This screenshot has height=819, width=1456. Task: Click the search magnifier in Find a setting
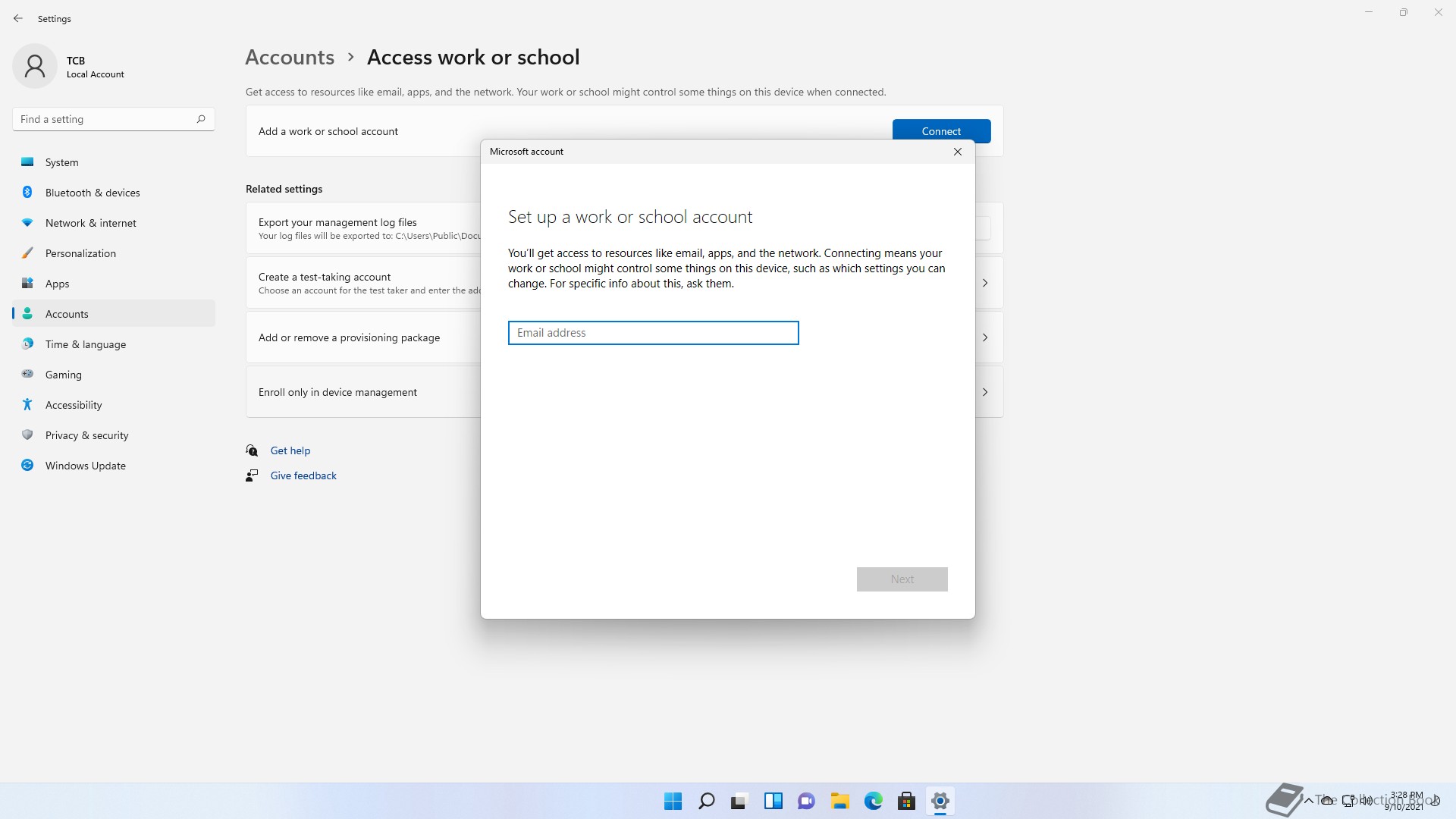point(201,119)
